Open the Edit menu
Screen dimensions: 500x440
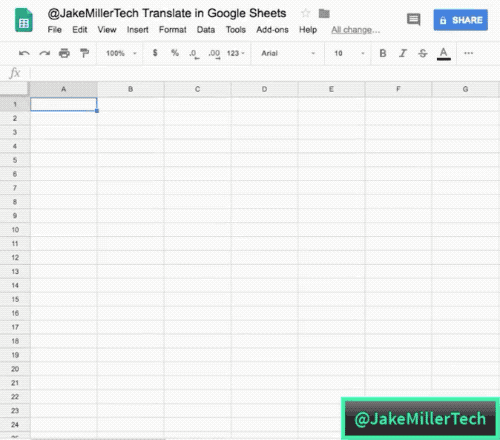pyautogui.click(x=80, y=30)
